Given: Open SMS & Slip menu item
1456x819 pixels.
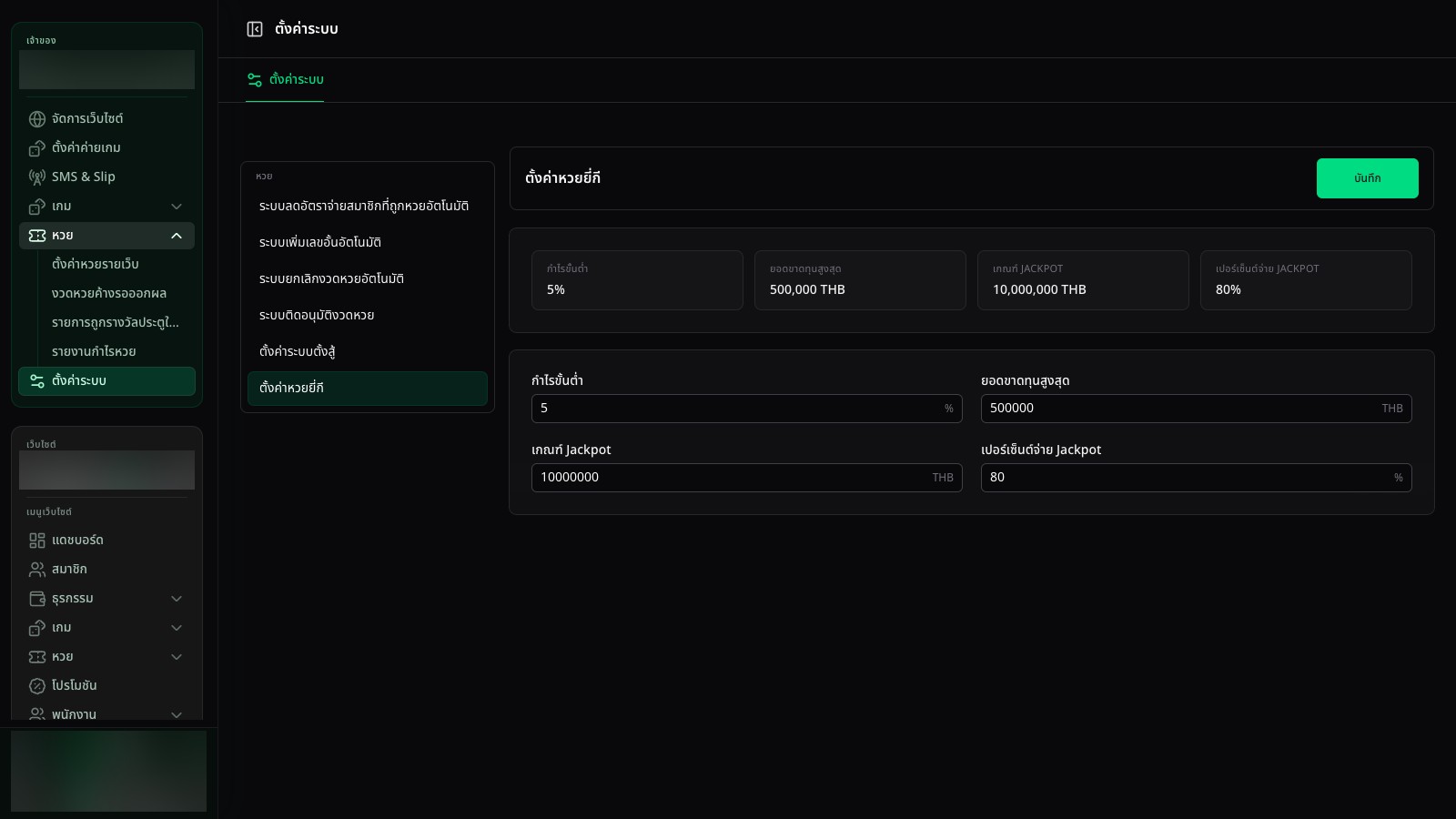Looking at the screenshot, I should (x=106, y=177).
